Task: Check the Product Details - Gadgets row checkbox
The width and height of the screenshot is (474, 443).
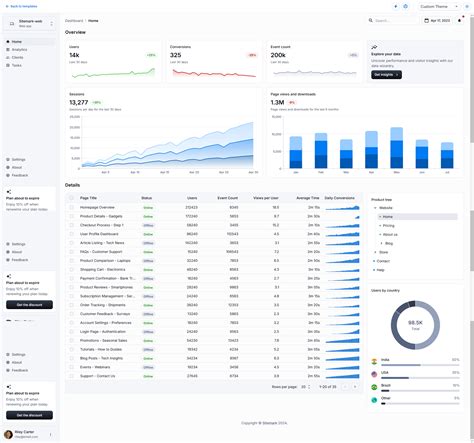Action: point(71,216)
